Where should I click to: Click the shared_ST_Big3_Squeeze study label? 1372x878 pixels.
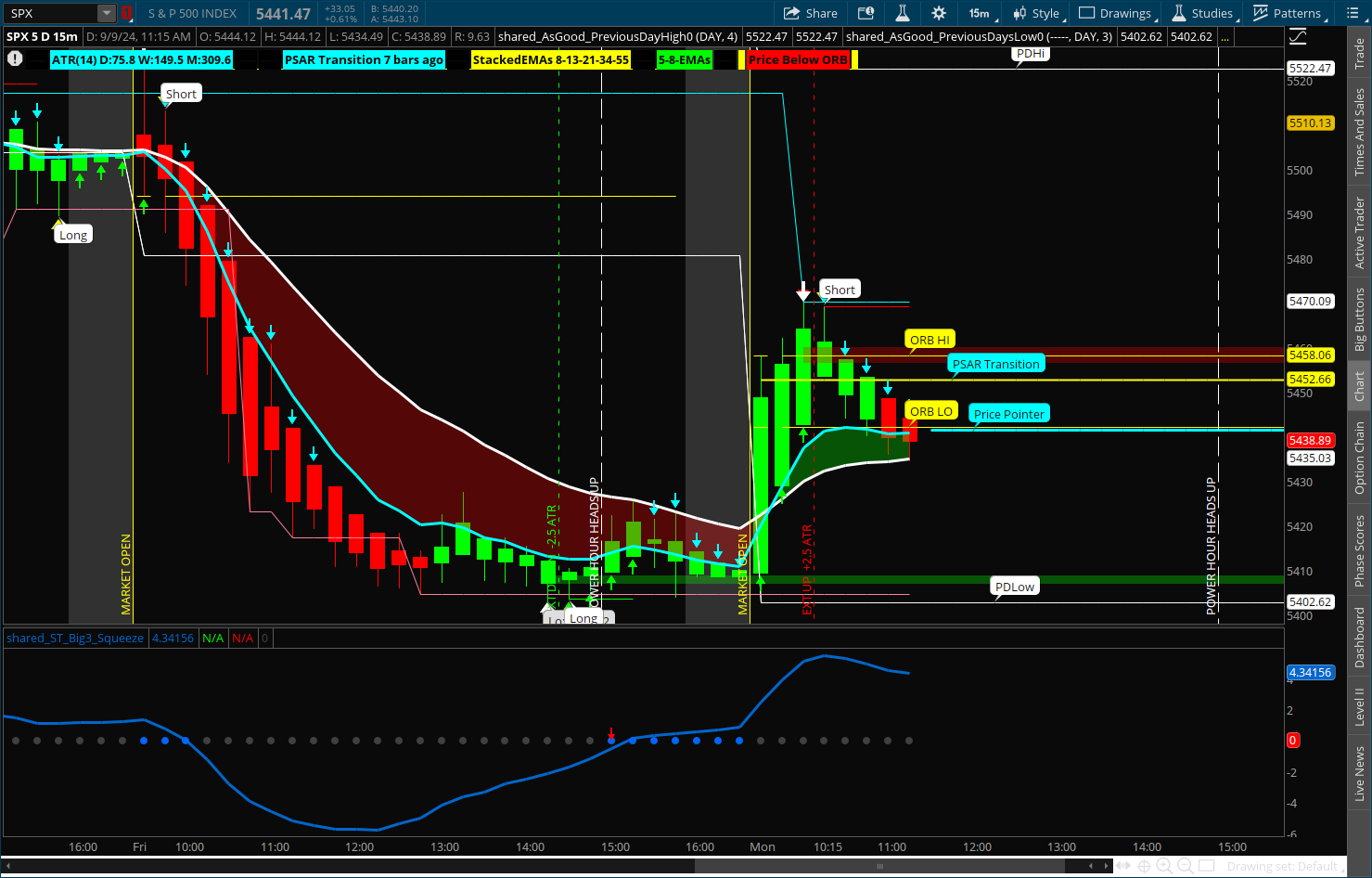75,638
